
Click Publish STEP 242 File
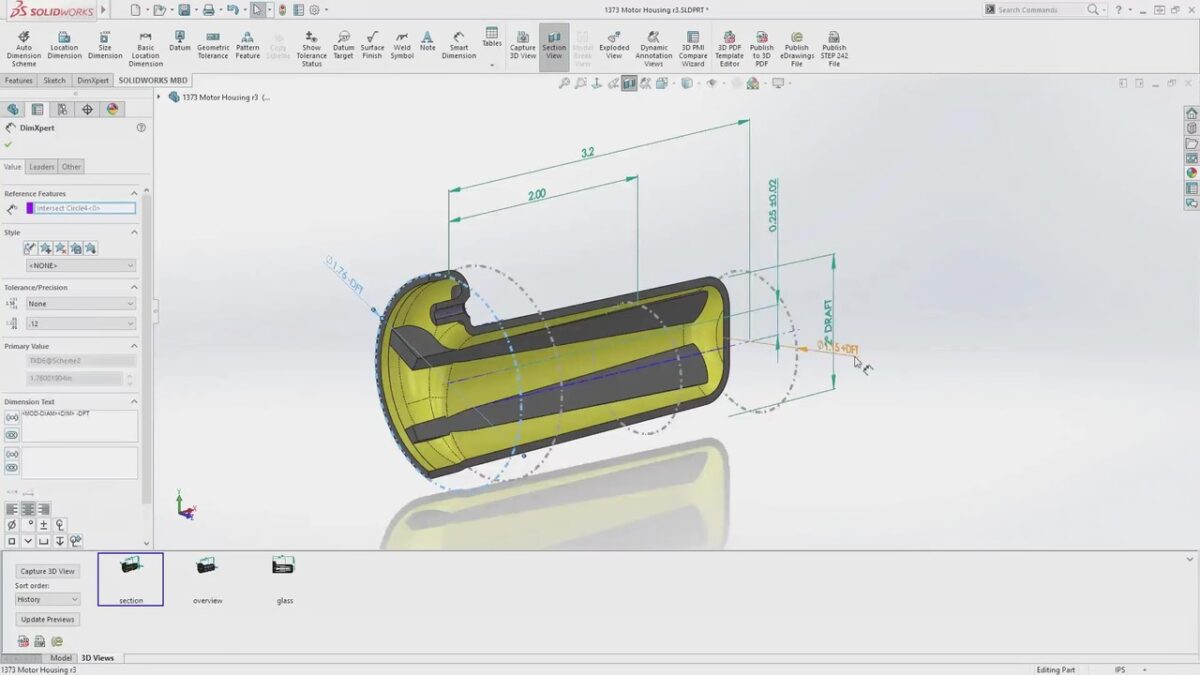pos(834,48)
